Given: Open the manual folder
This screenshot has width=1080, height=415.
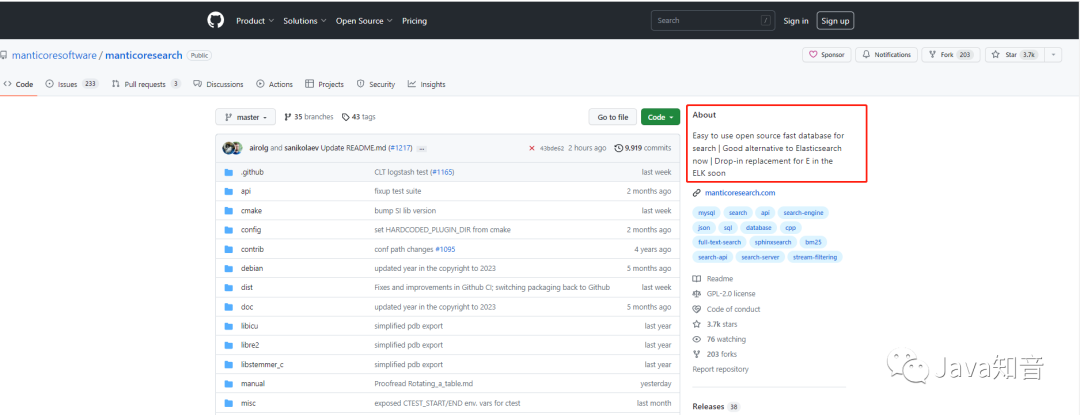Looking at the screenshot, I should point(253,383).
